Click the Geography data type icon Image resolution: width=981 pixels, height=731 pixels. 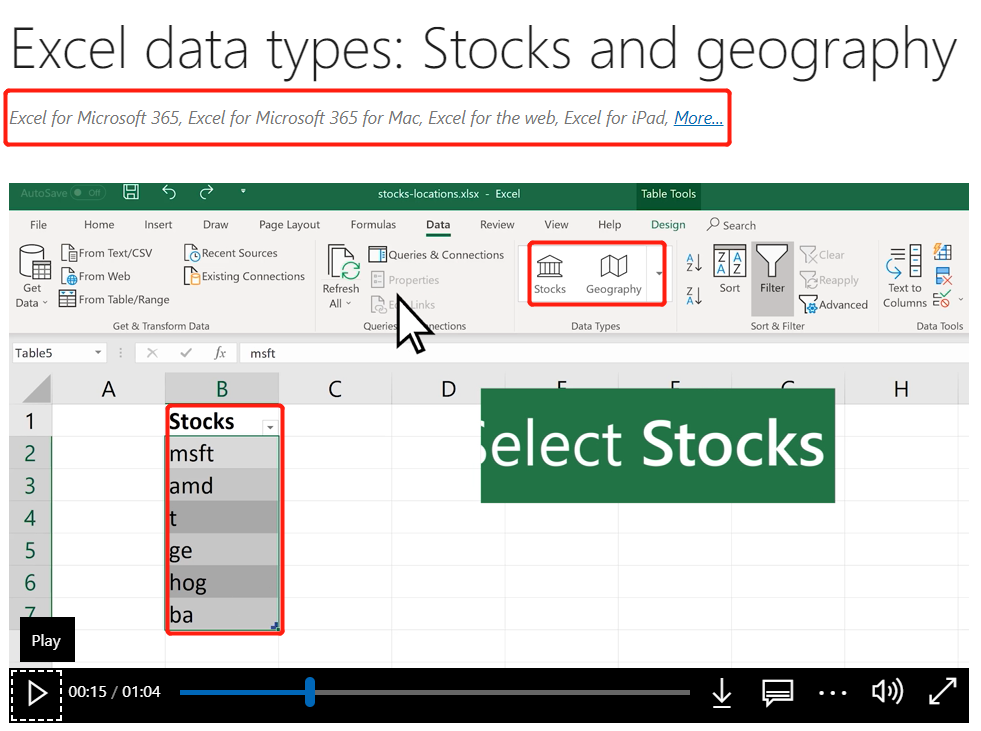point(613,273)
